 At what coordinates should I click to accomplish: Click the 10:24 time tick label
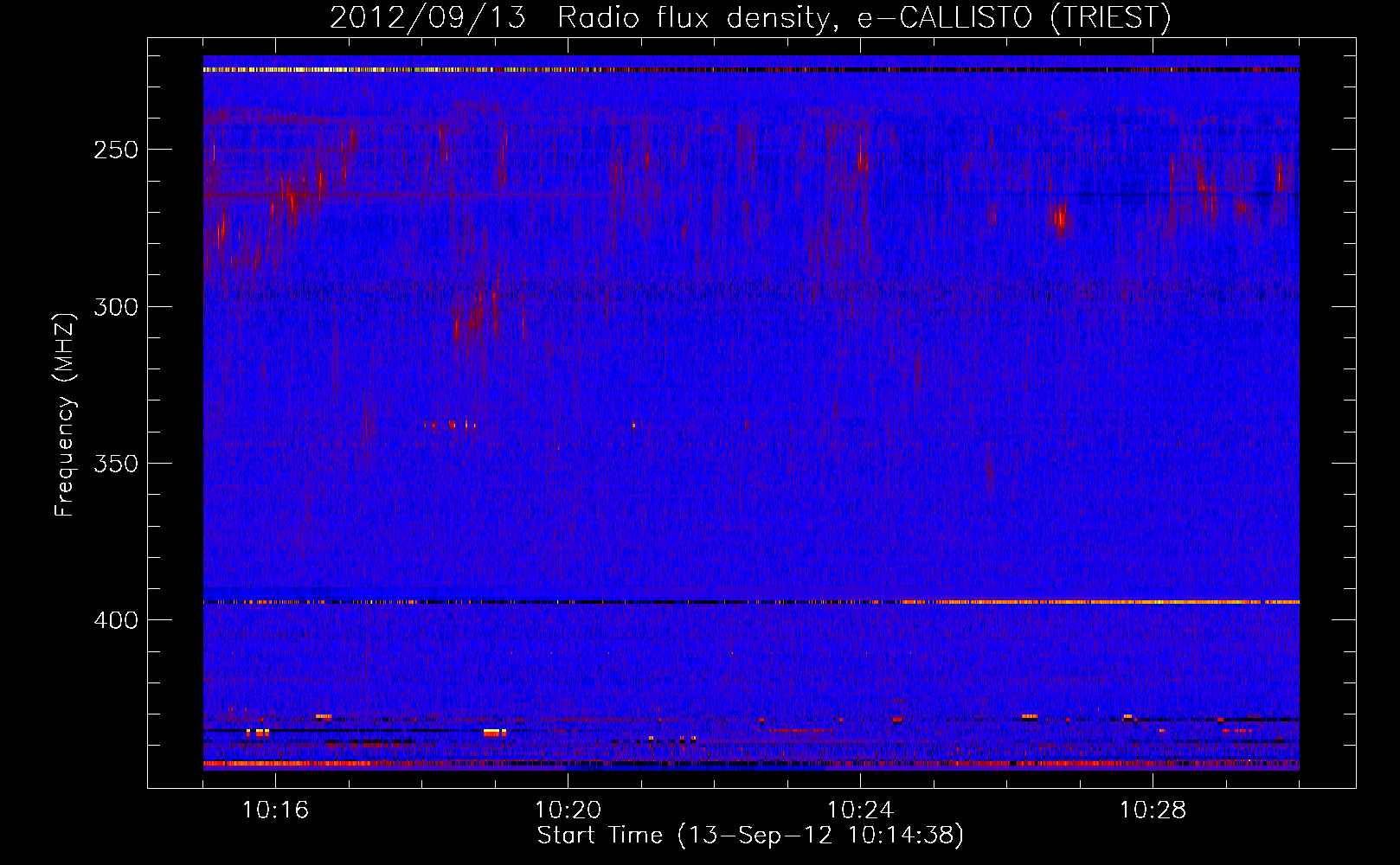(860, 811)
